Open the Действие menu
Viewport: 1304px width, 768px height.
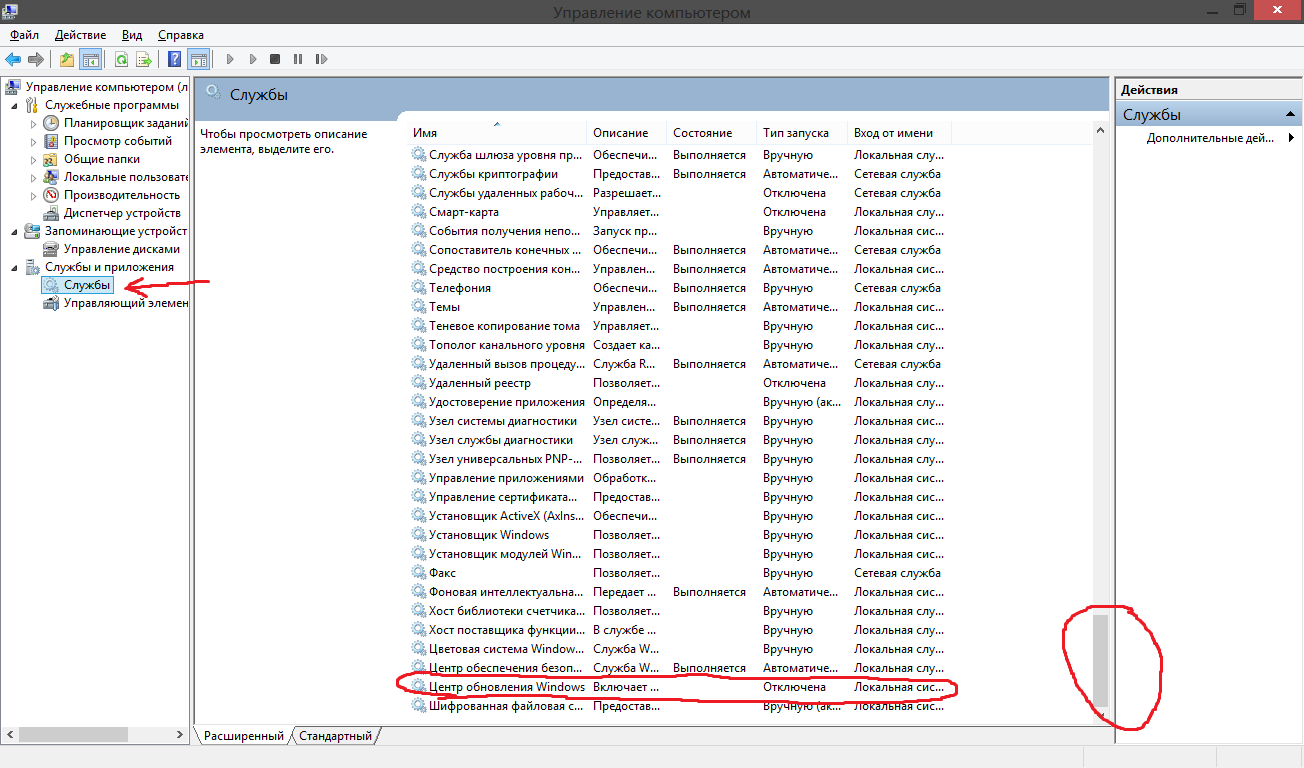click(80, 35)
